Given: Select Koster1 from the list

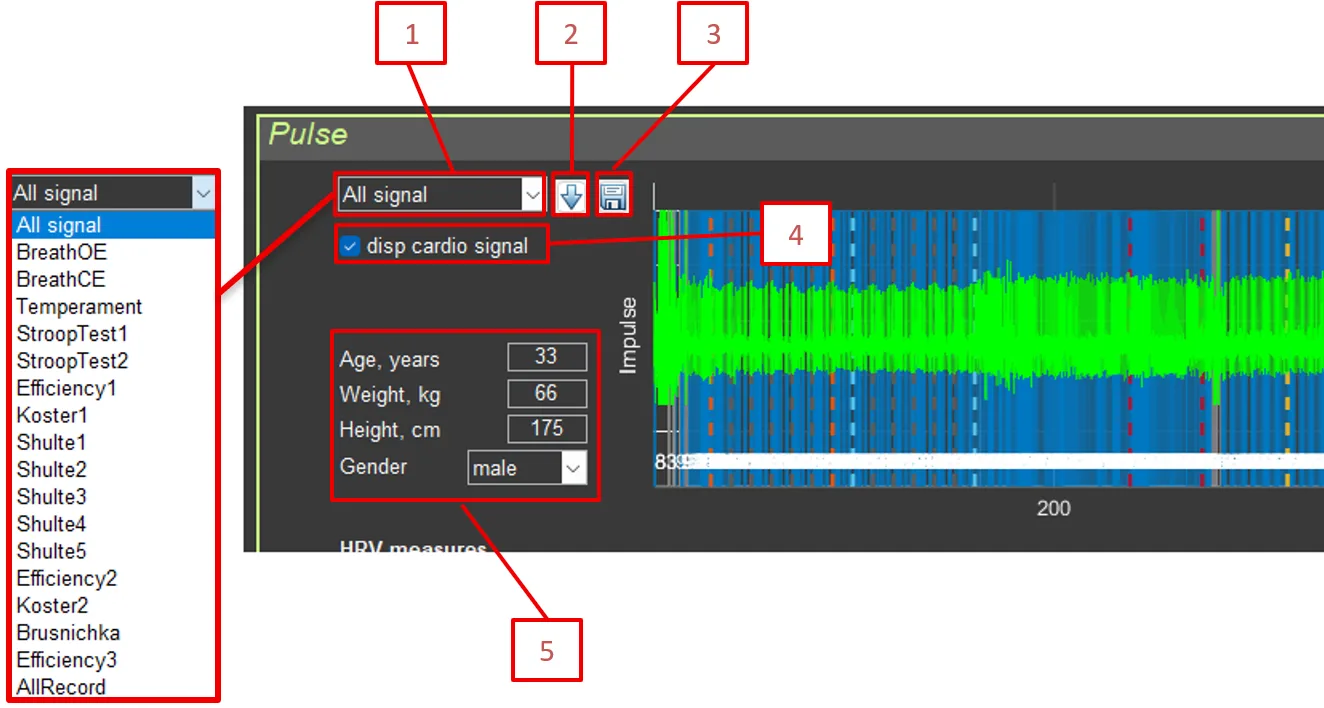Looking at the screenshot, I should [x=53, y=415].
